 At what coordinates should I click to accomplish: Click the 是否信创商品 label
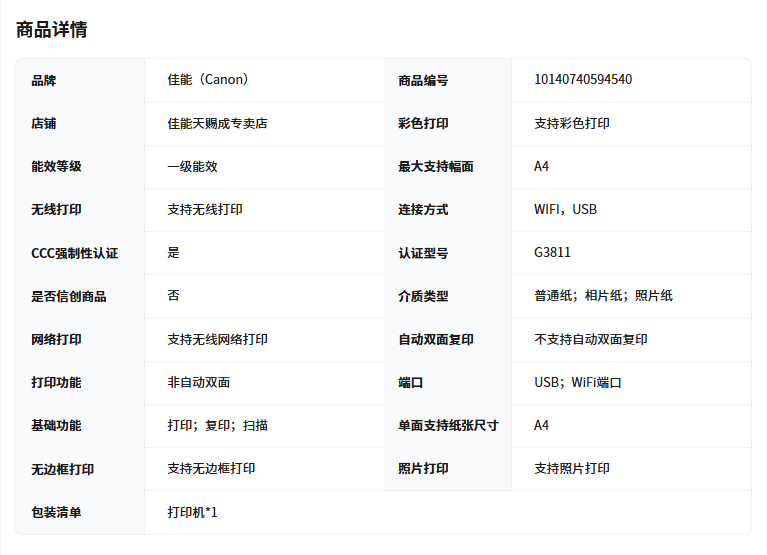[x=69, y=296]
